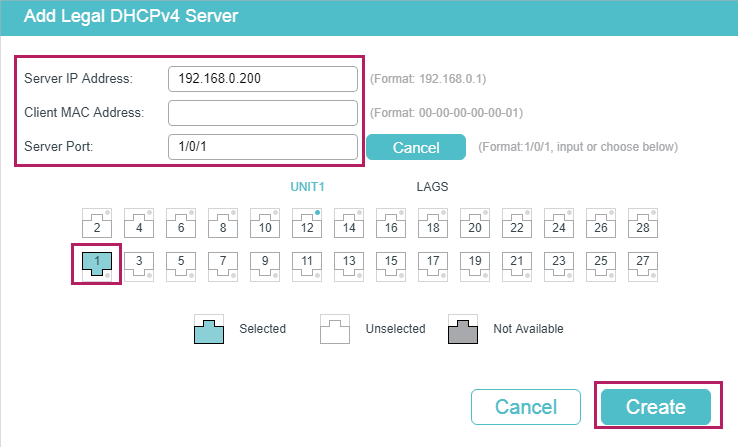Select port 20 icon
The image size is (738, 447).
(x=475, y=223)
